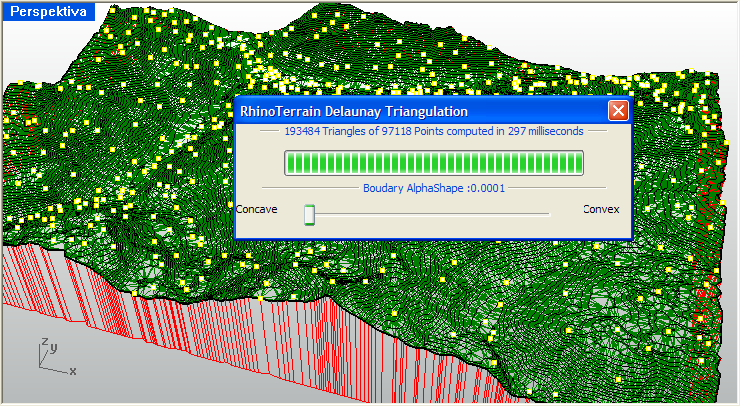
Task: Click the AlphaShape slider thumb
Action: (x=310, y=213)
